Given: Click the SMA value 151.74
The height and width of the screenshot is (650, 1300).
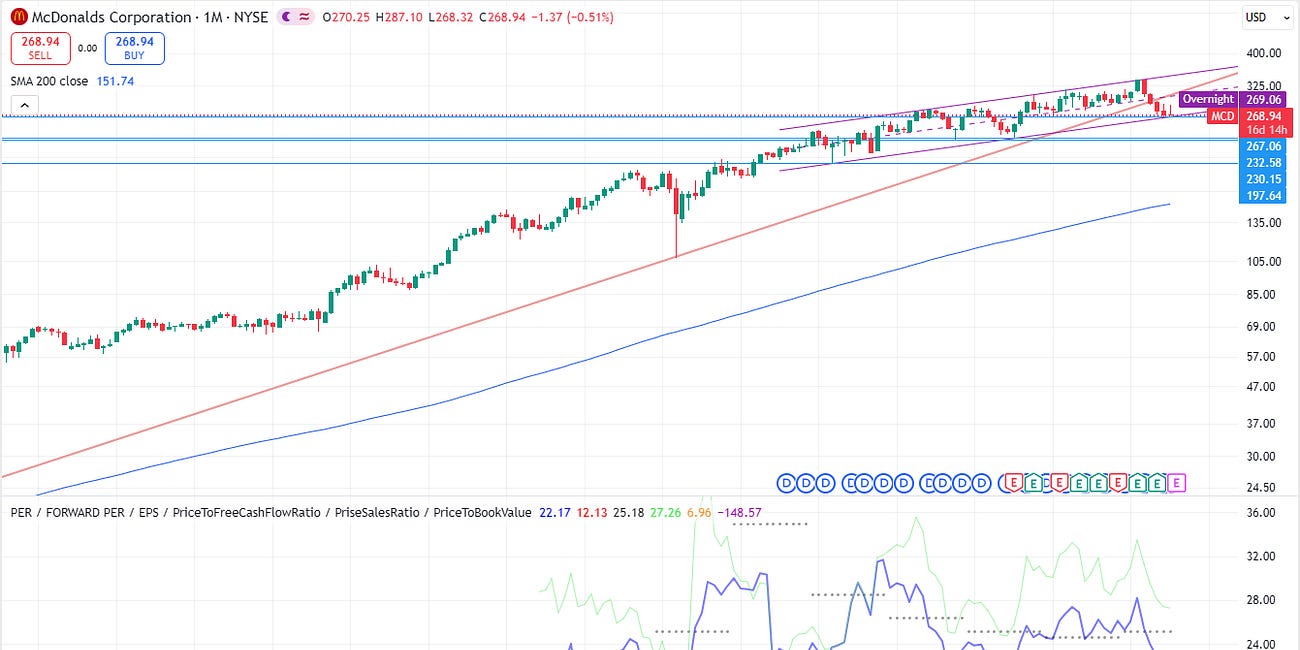Looking at the screenshot, I should click(x=115, y=81).
